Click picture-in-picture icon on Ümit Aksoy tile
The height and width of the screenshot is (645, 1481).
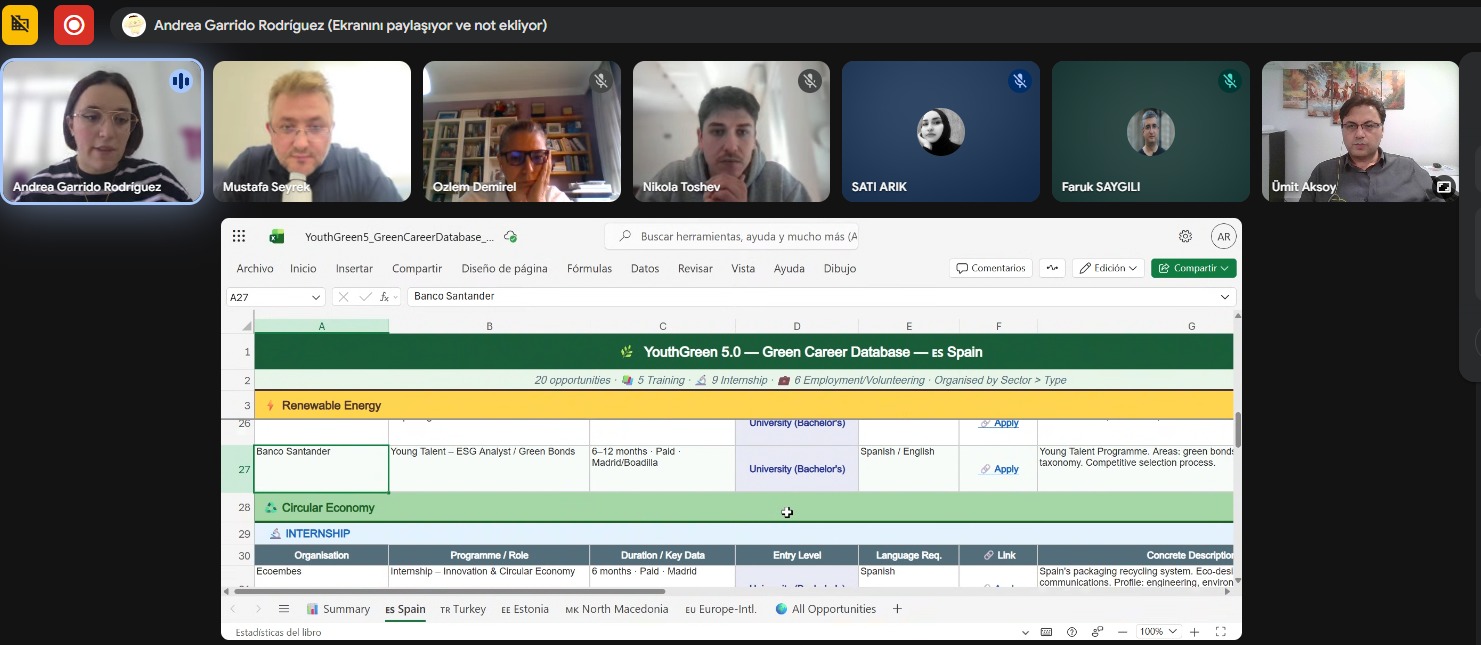pyautogui.click(x=1444, y=186)
